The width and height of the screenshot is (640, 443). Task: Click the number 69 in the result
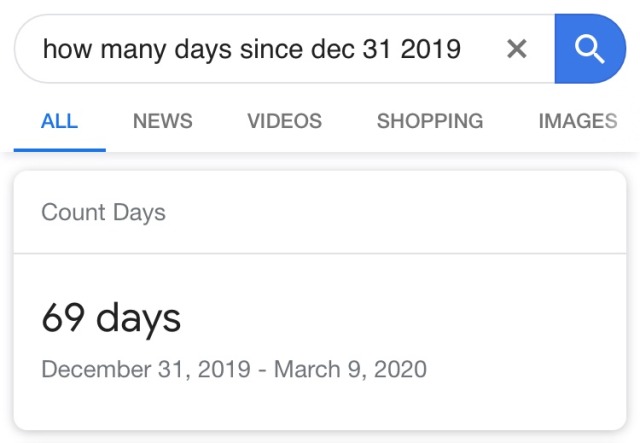[63, 317]
